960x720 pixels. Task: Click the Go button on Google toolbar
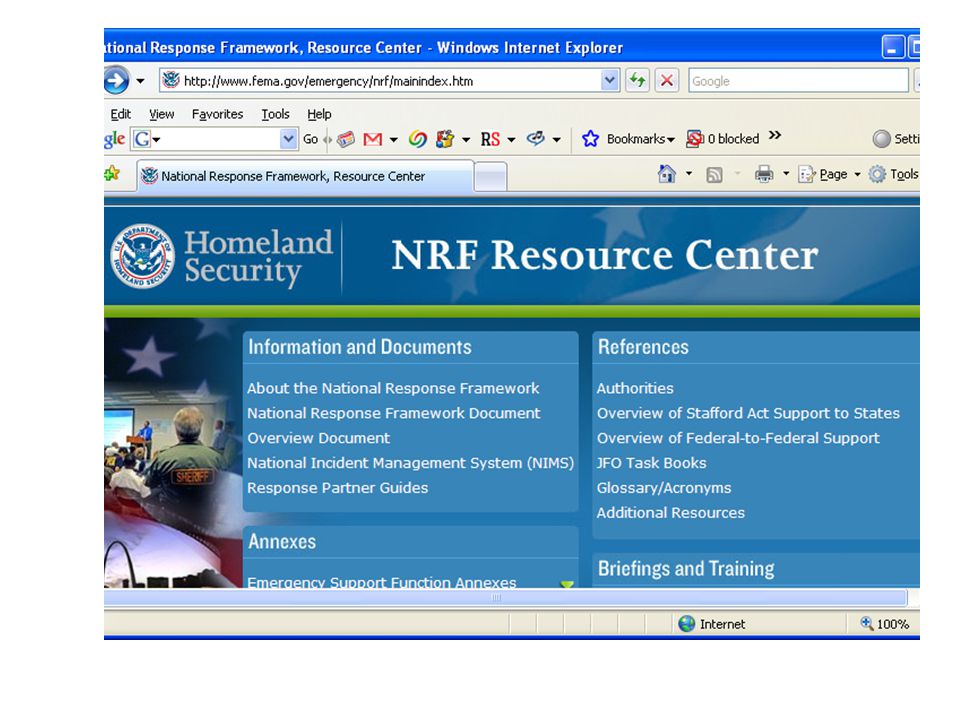[x=310, y=140]
